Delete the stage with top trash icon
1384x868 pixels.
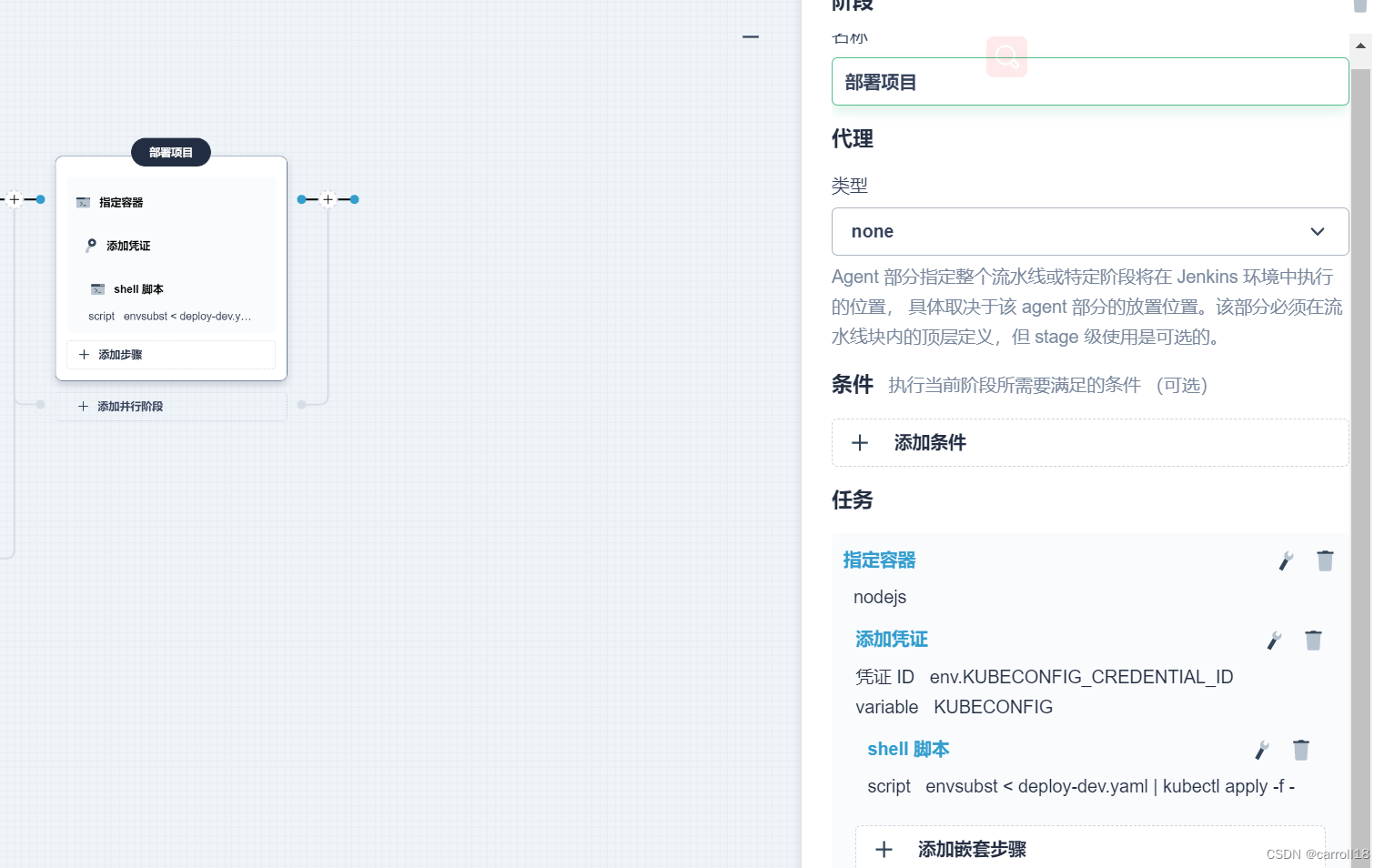pos(1359,5)
